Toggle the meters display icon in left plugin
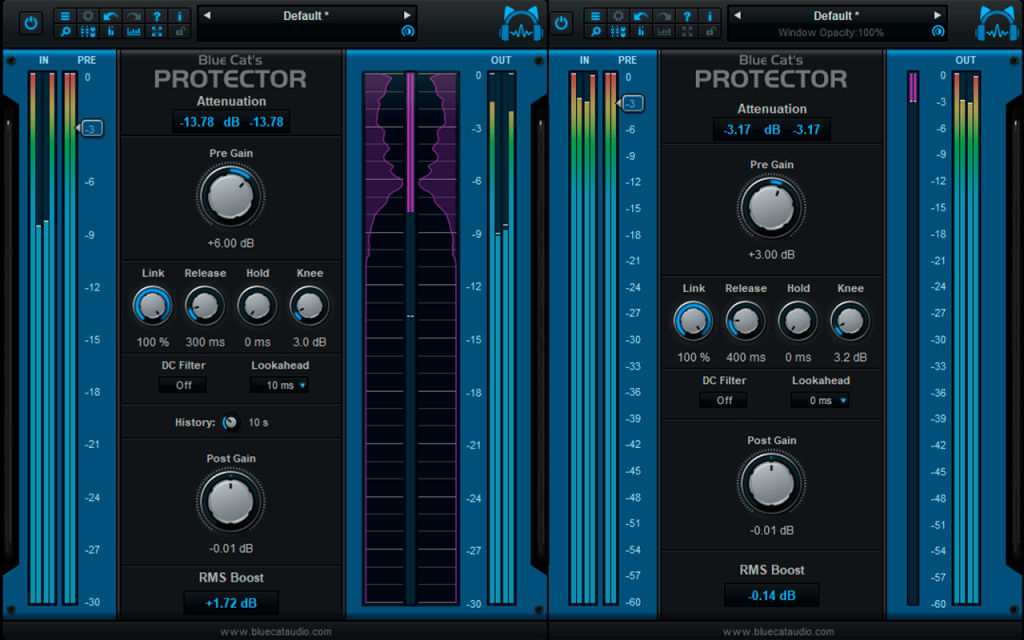1024x640 pixels. (x=110, y=31)
